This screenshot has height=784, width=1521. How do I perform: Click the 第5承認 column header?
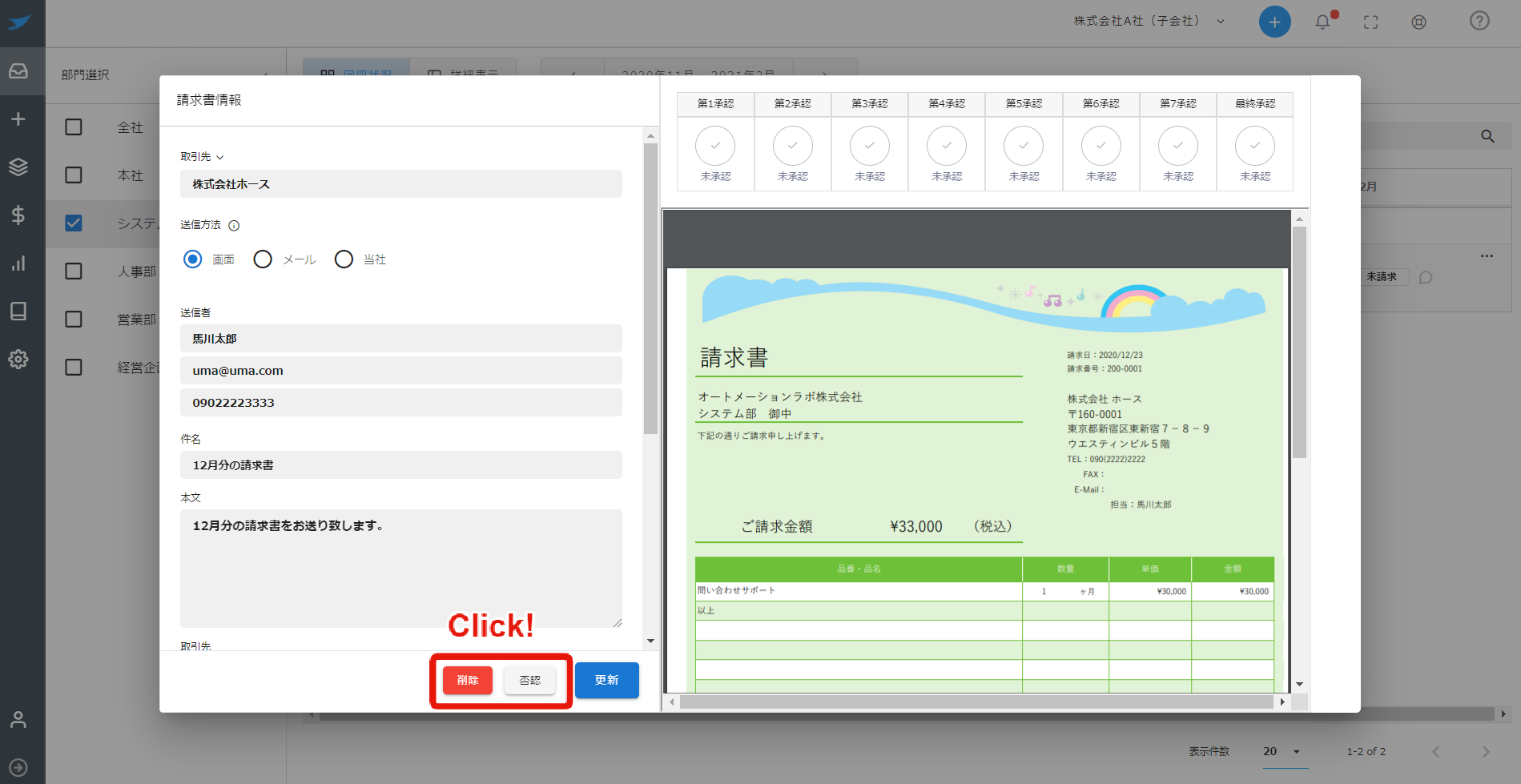pos(1024,104)
